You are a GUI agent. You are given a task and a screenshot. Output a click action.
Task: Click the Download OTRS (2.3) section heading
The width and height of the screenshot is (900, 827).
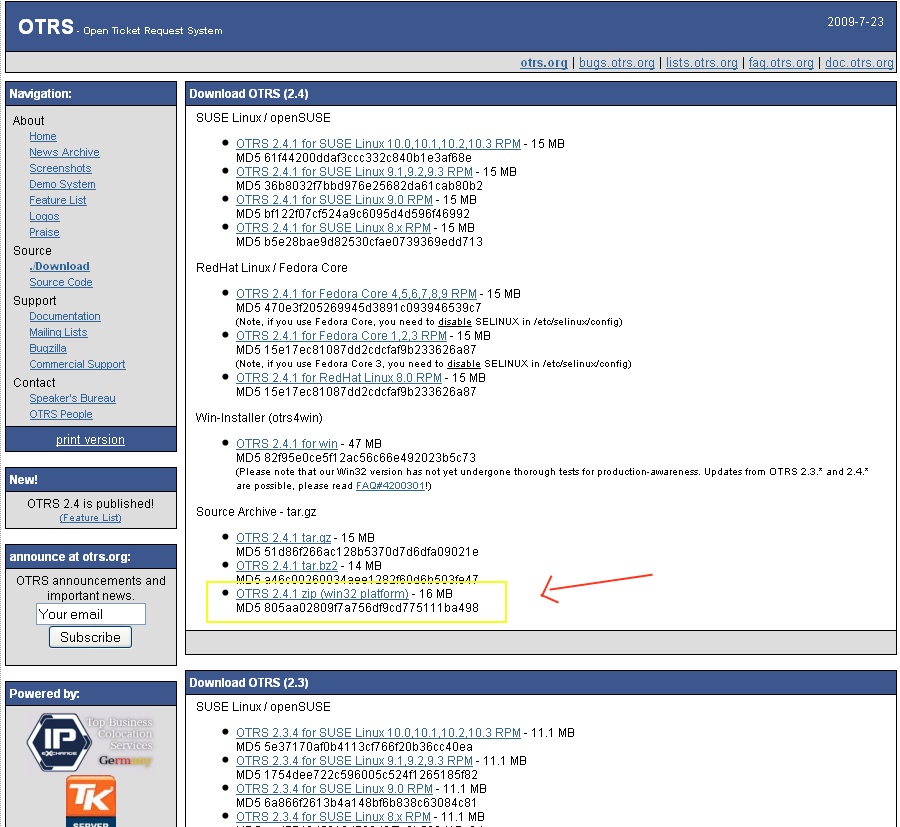coord(249,683)
